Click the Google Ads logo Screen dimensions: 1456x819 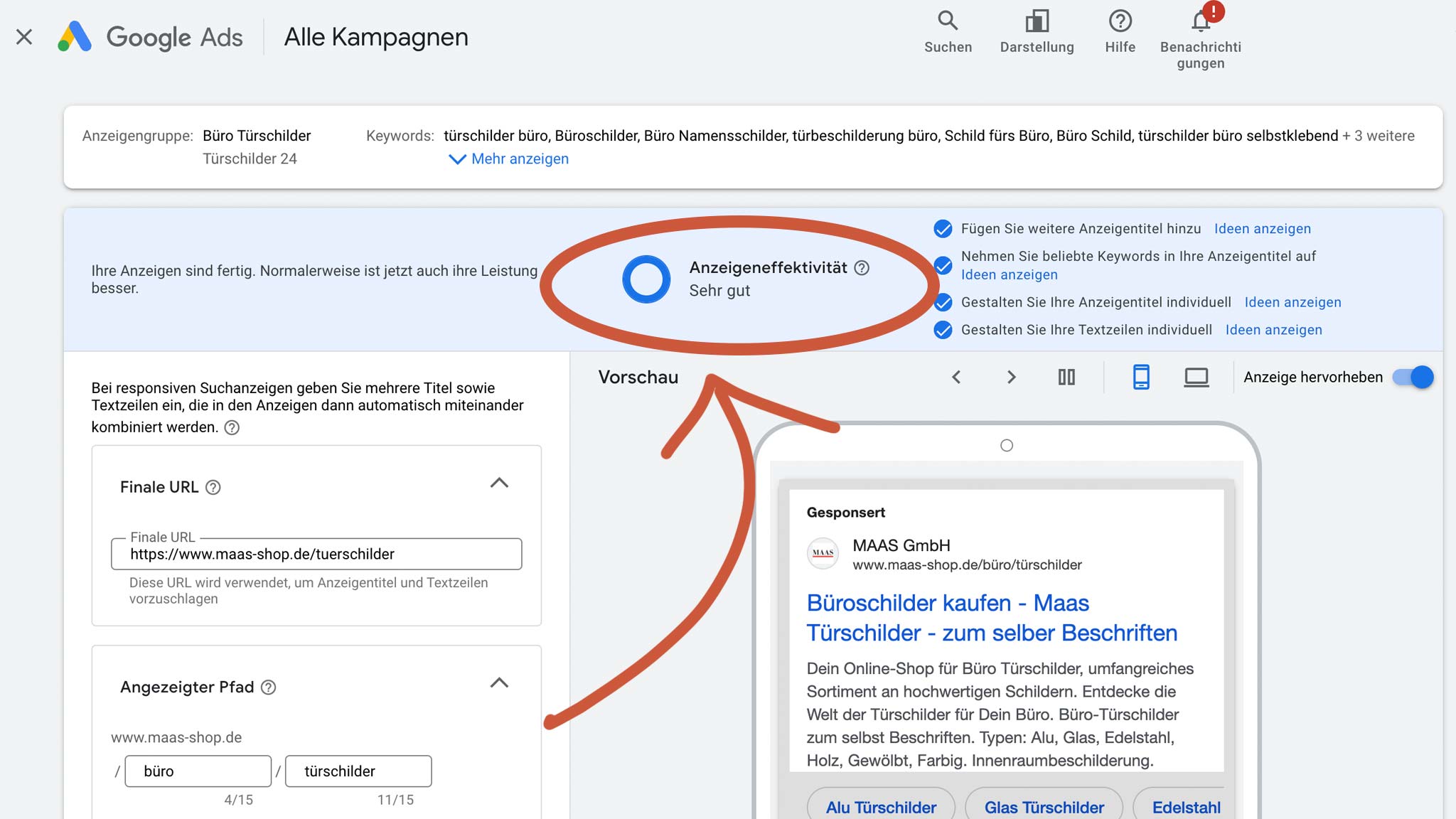click(x=150, y=37)
